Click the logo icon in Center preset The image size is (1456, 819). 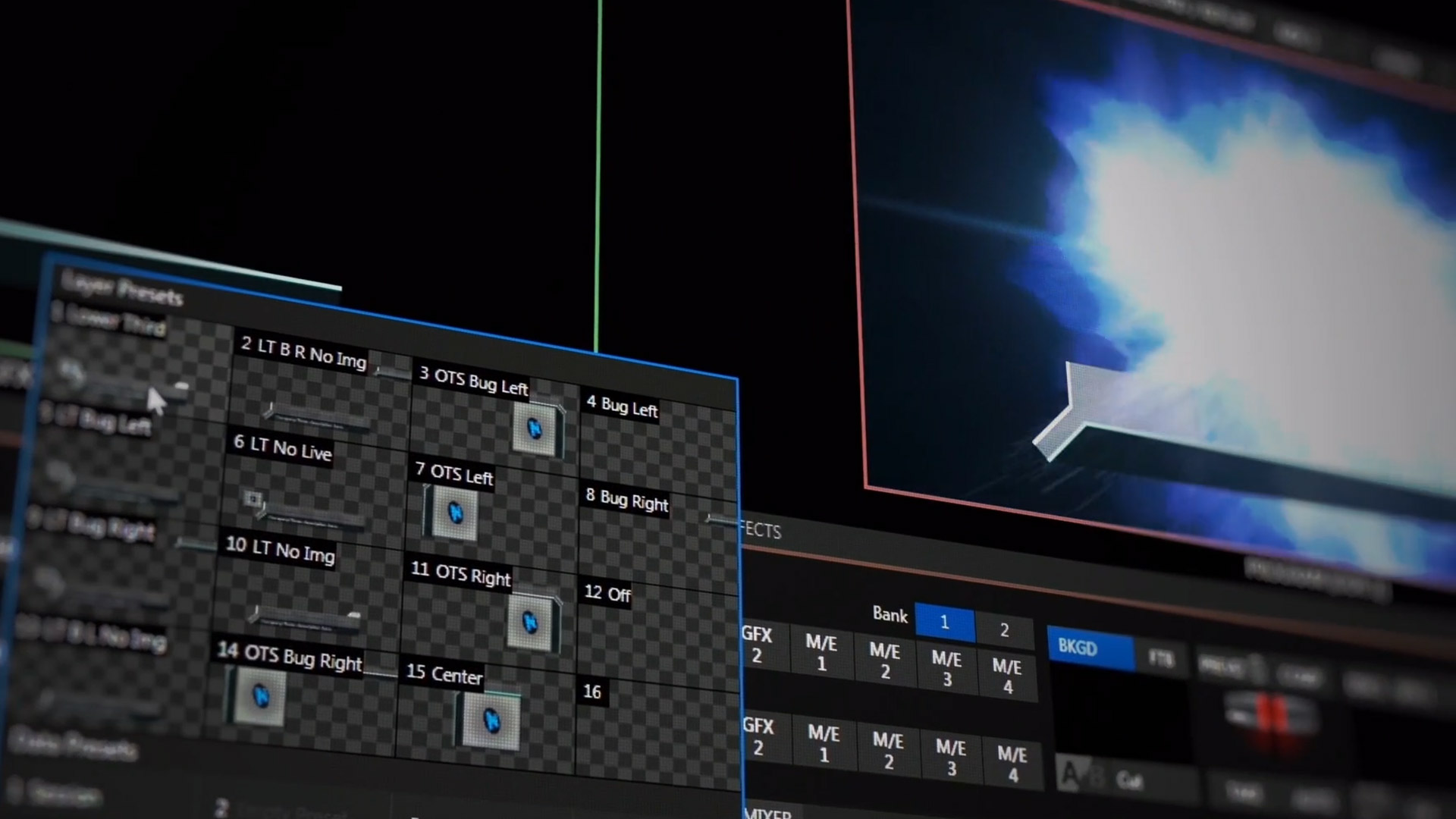point(491,720)
